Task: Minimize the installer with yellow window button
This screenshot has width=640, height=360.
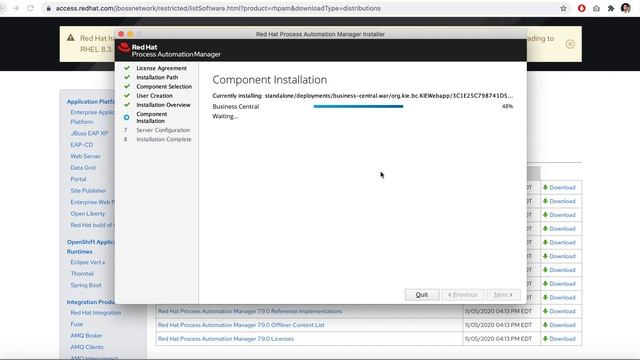Action: click(x=130, y=34)
